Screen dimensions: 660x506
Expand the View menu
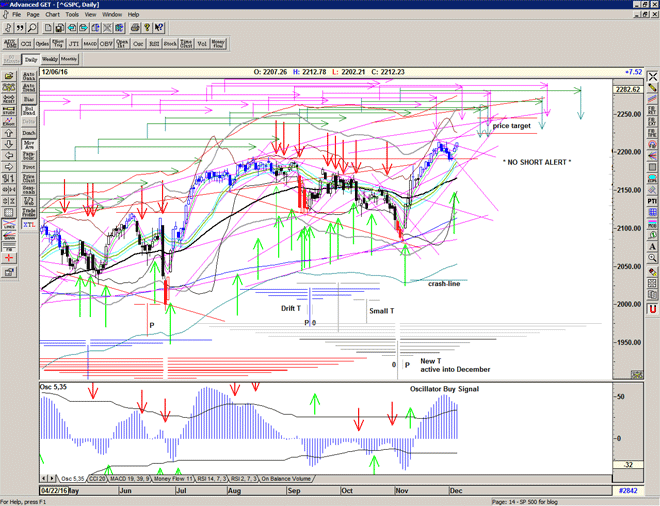90,15
